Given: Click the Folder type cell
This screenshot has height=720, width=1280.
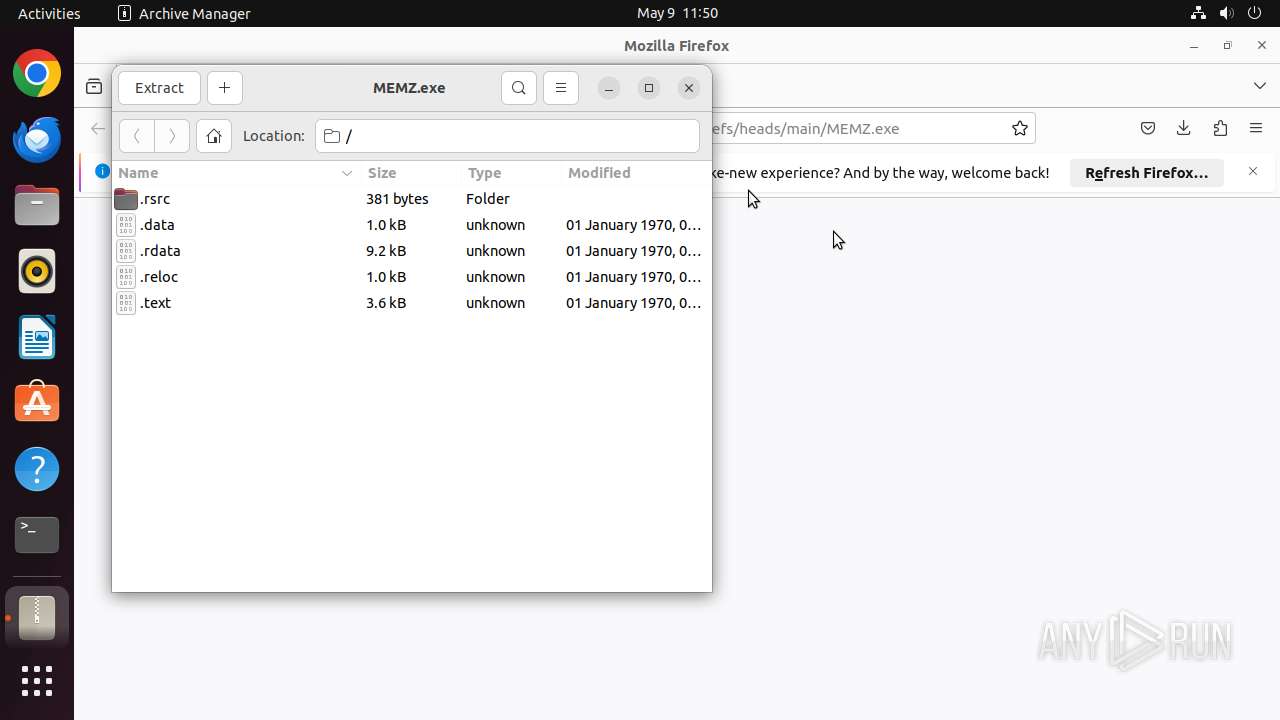Looking at the screenshot, I should point(488,199).
